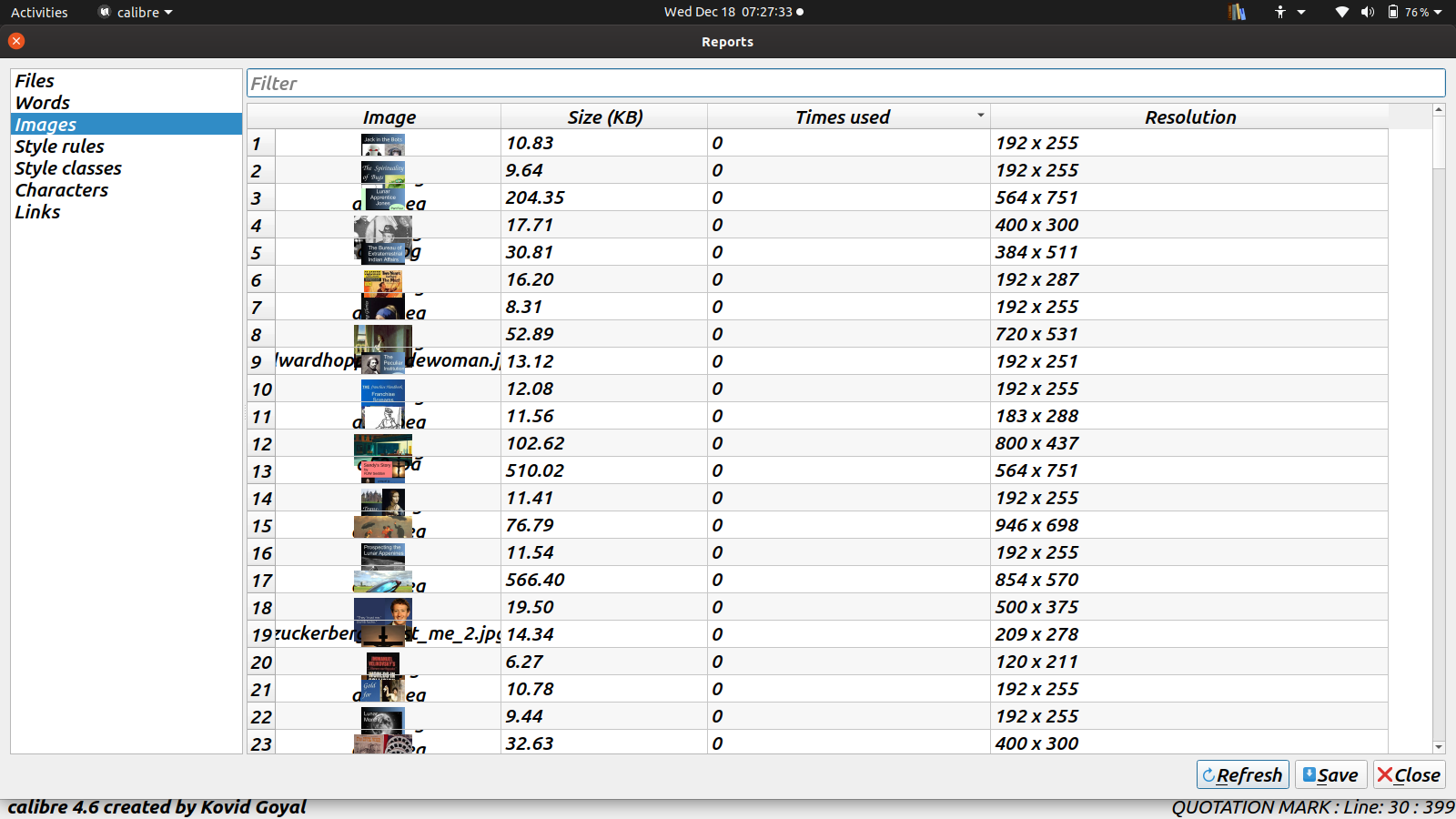
Task: Open the Style classes report
Action: [x=126, y=168]
